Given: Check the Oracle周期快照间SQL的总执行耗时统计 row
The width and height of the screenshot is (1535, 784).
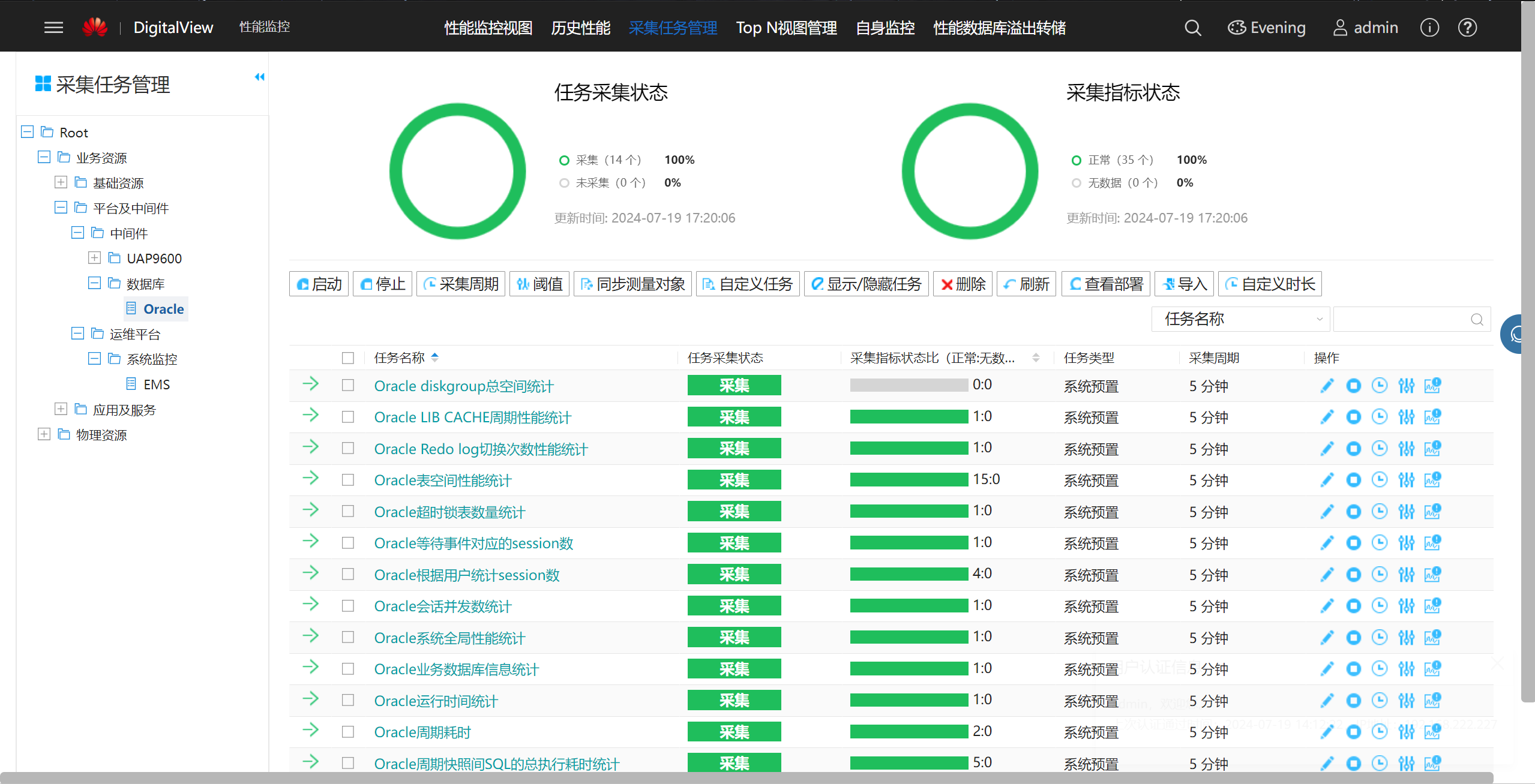Looking at the screenshot, I should coord(348,763).
